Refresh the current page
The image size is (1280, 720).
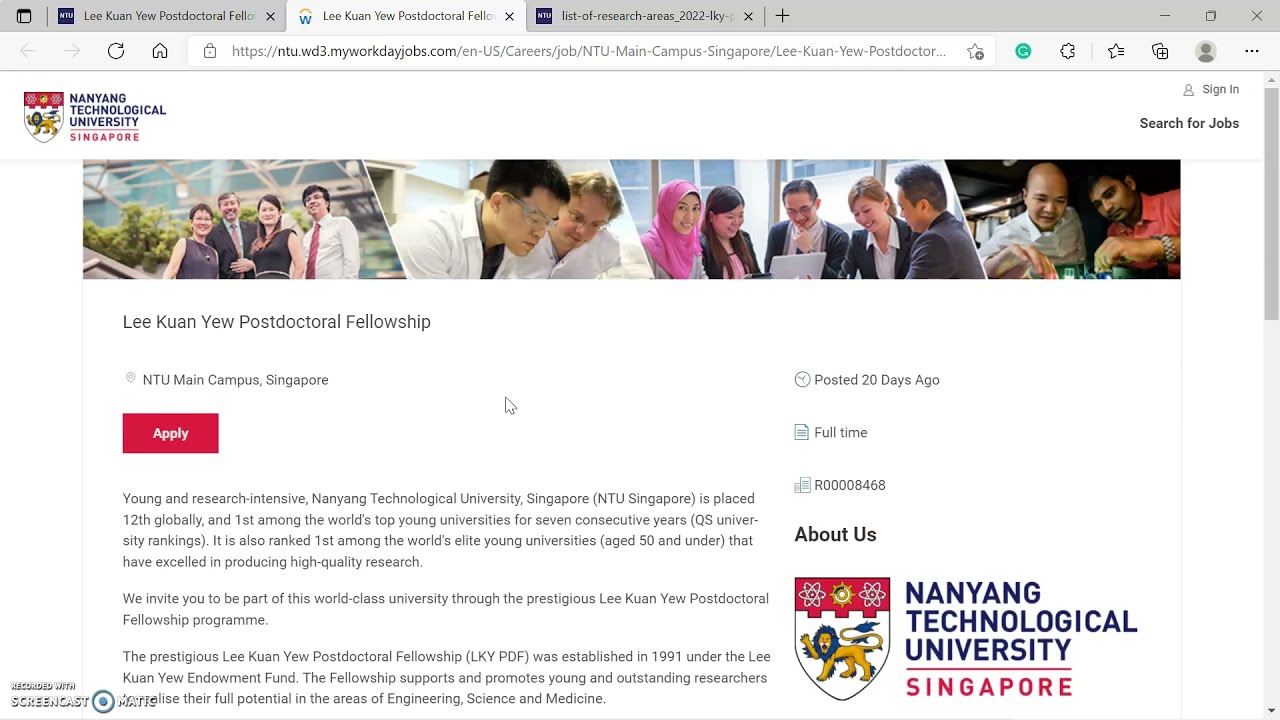coord(116,51)
